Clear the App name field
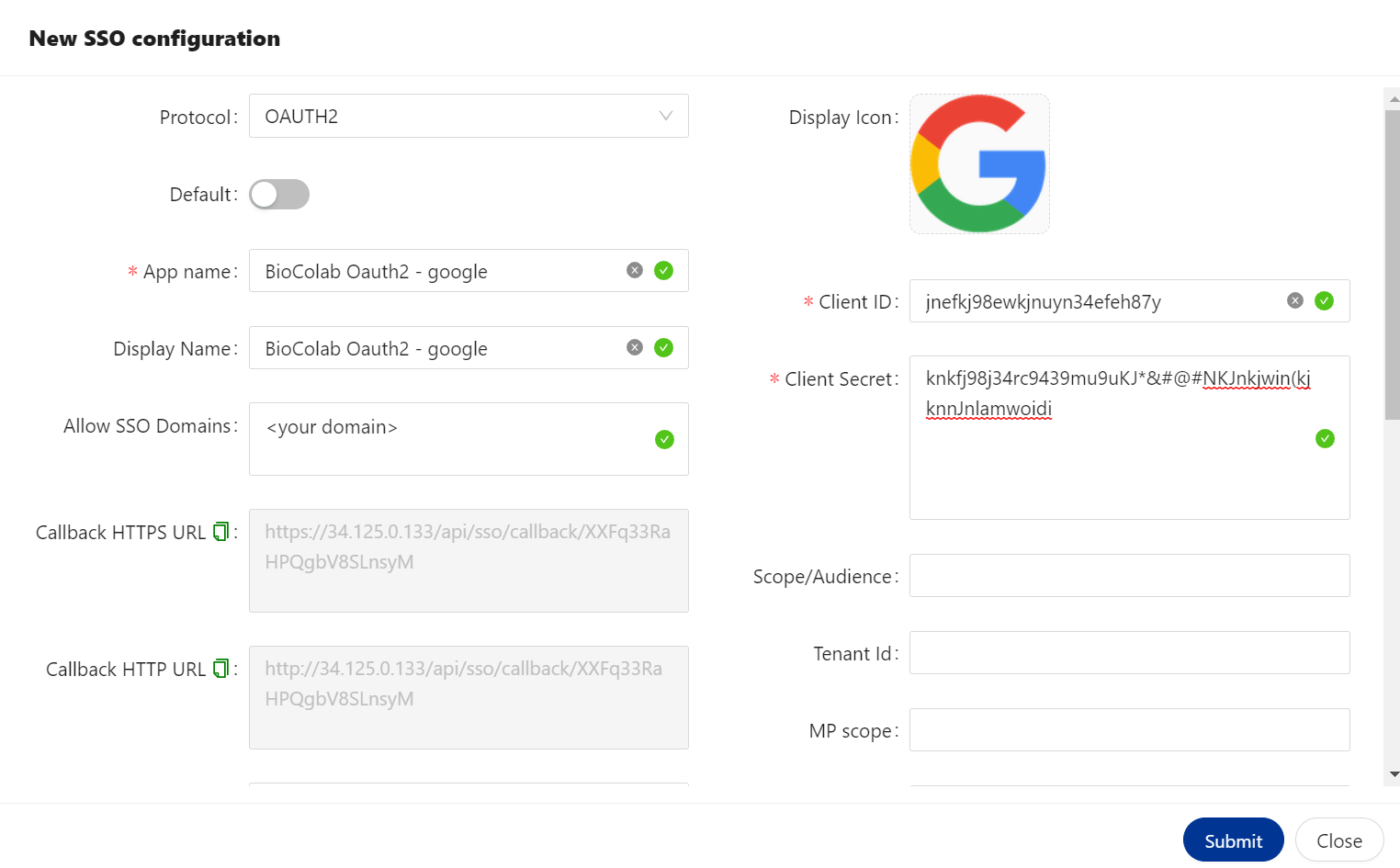 coord(634,270)
